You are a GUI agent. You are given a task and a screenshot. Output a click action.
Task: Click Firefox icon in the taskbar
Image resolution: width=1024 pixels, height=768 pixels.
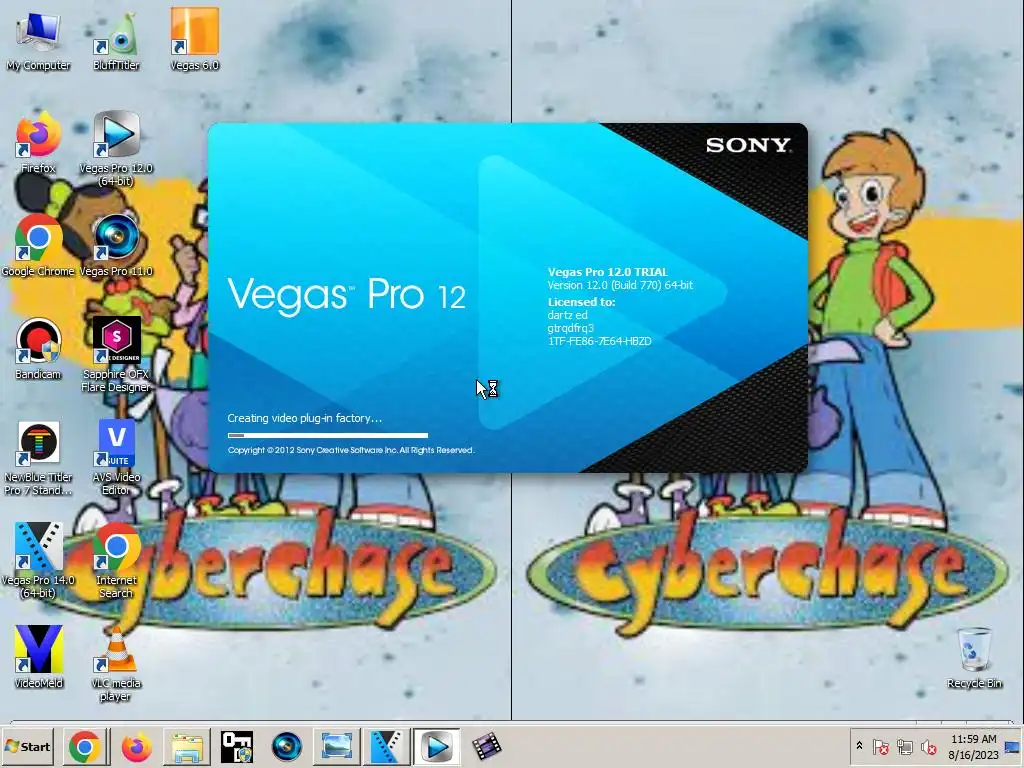click(x=136, y=747)
